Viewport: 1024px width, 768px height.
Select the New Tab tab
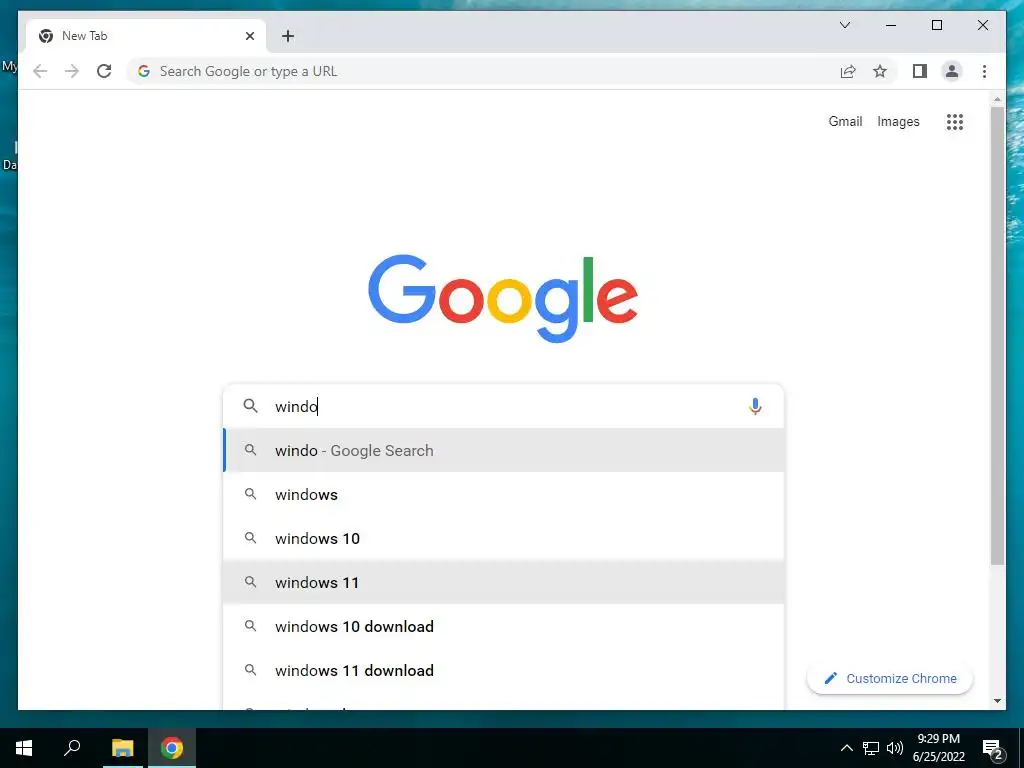point(145,36)
